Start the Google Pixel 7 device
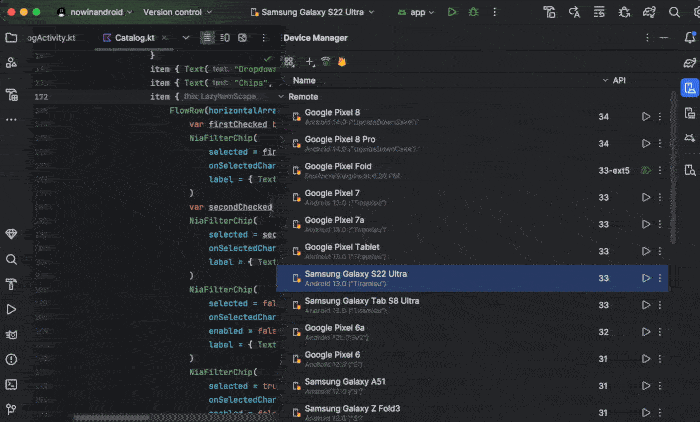 coord(646,197)
